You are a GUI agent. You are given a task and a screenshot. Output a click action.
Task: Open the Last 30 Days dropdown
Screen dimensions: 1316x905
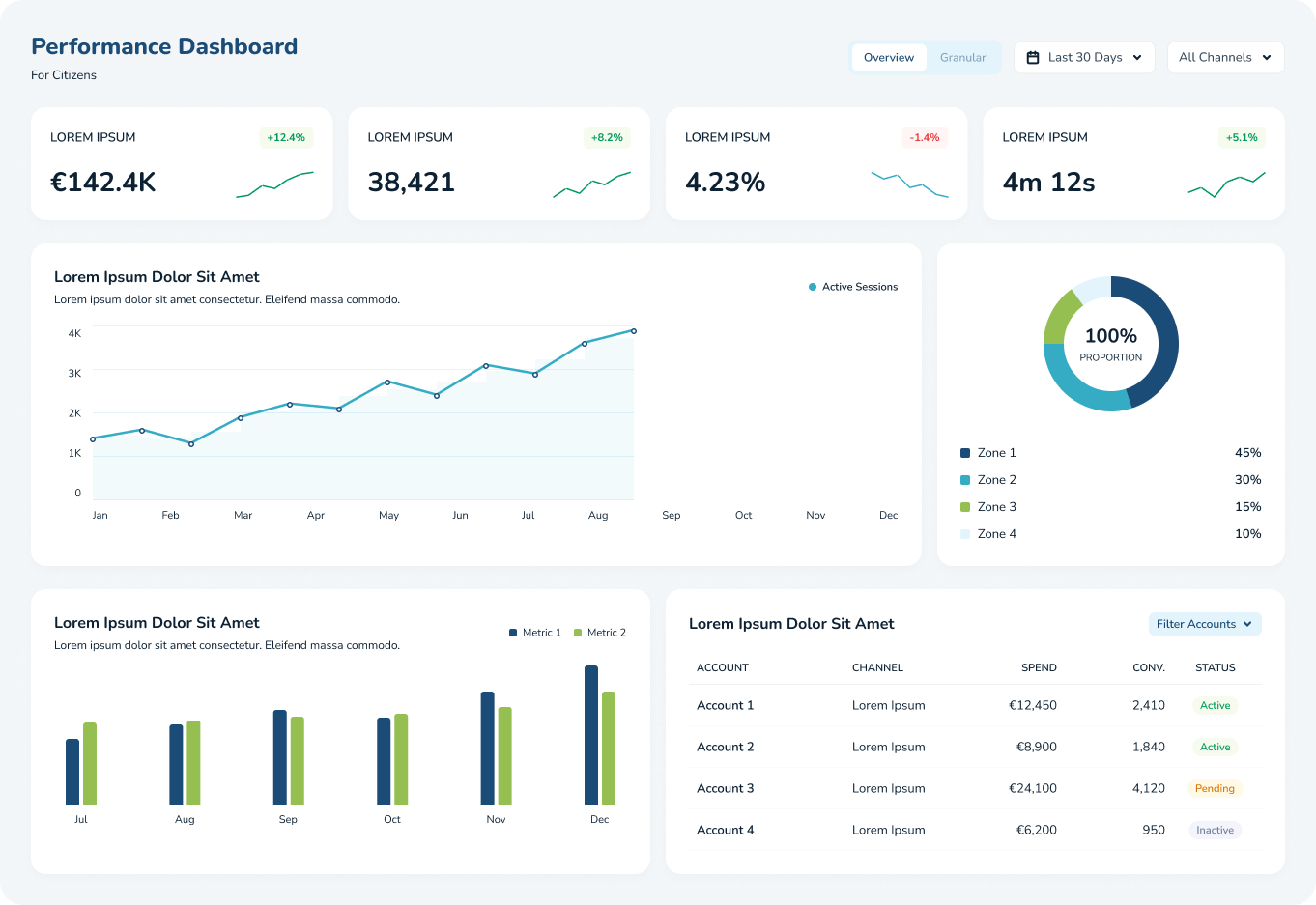pos(1084,57)
